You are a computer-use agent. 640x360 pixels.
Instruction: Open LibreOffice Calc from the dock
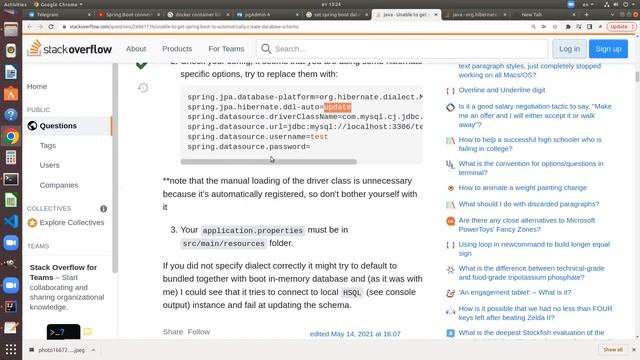point(11,200)
